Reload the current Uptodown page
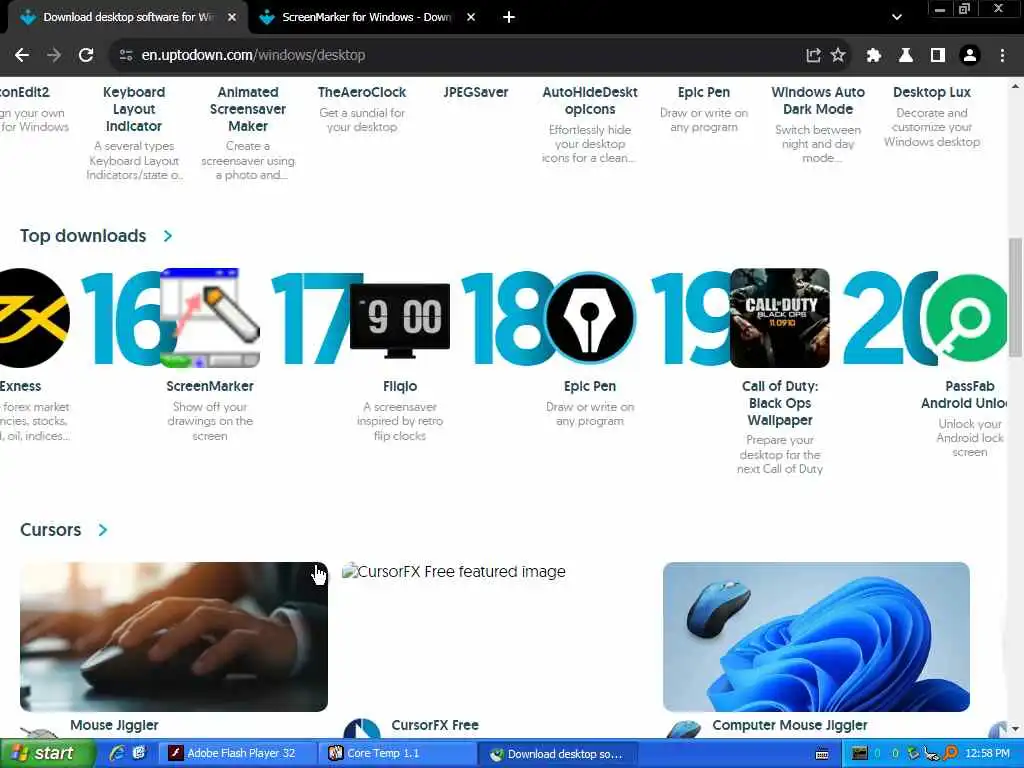 tap(86, 56)
